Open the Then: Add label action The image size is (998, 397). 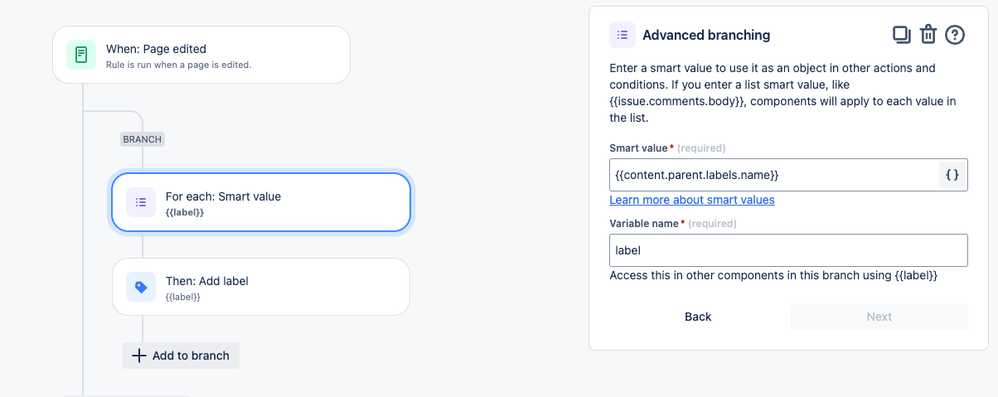pos(261,287)
